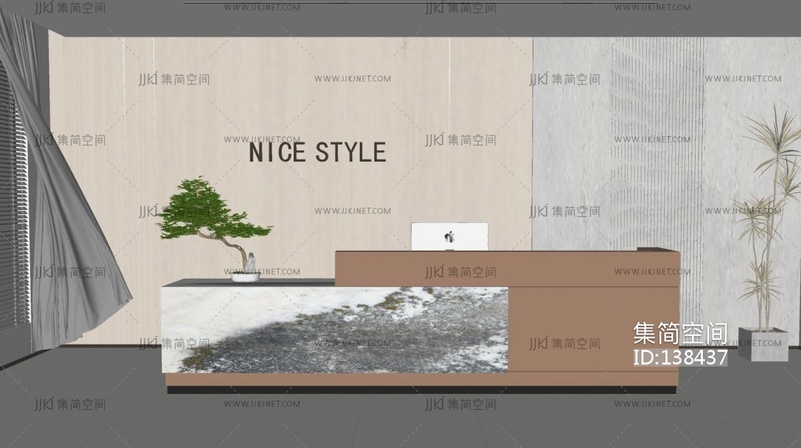Image resolution: width=801 pixels, height=448 pixels.
Task: Click the white bonsai pot on the counter
Action: click(245, 276)
